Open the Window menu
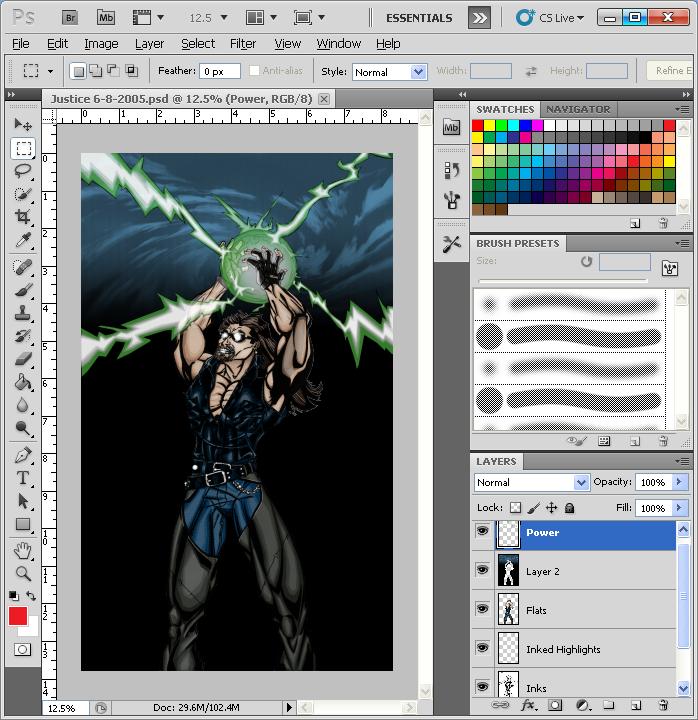Image resolution: width=698 pixels, height=720 pixels. 338,44
